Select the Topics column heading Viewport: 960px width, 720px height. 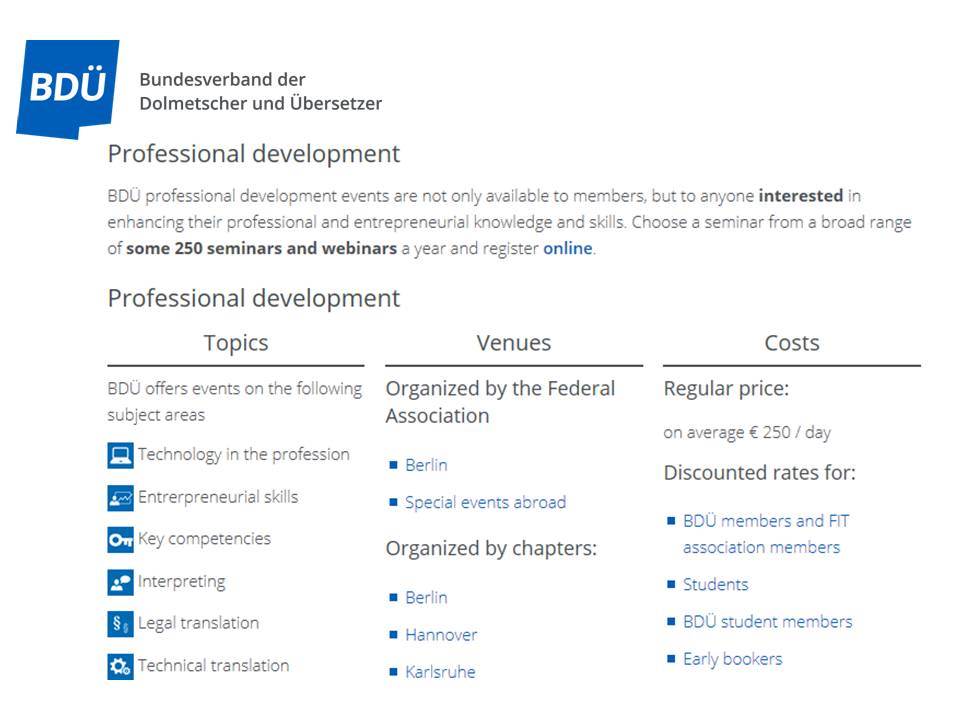236,343
